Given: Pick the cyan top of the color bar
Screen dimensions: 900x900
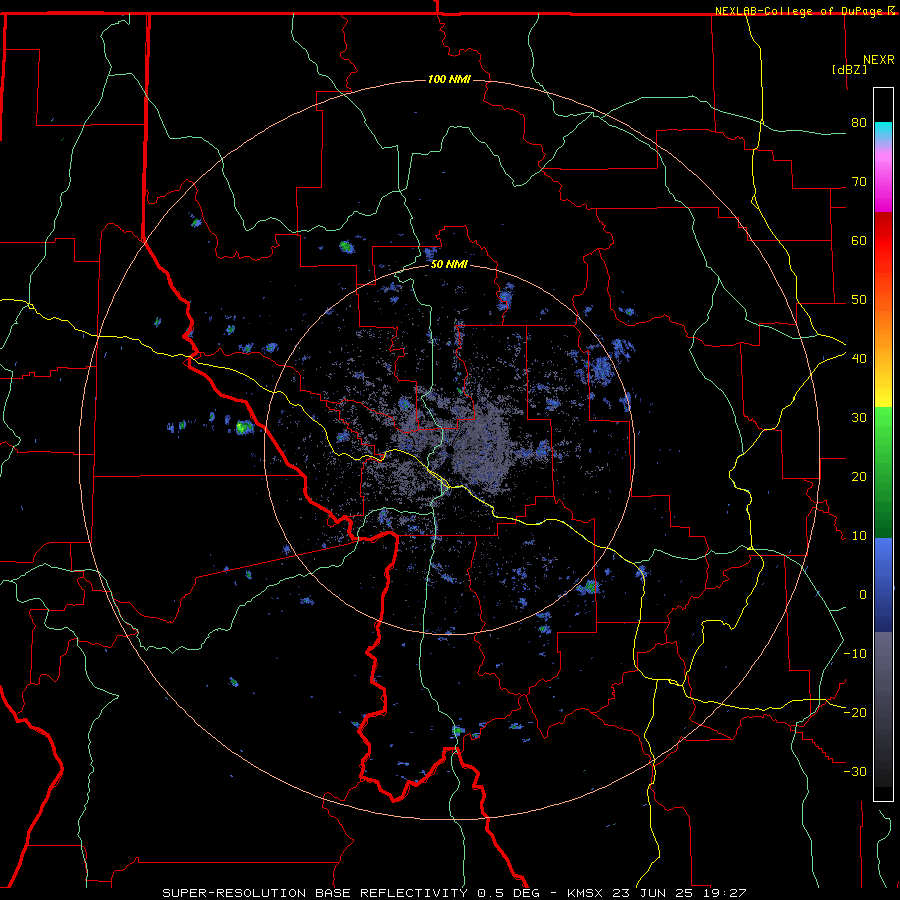Looking at the screenshot, I should click(x=883, y=131).
